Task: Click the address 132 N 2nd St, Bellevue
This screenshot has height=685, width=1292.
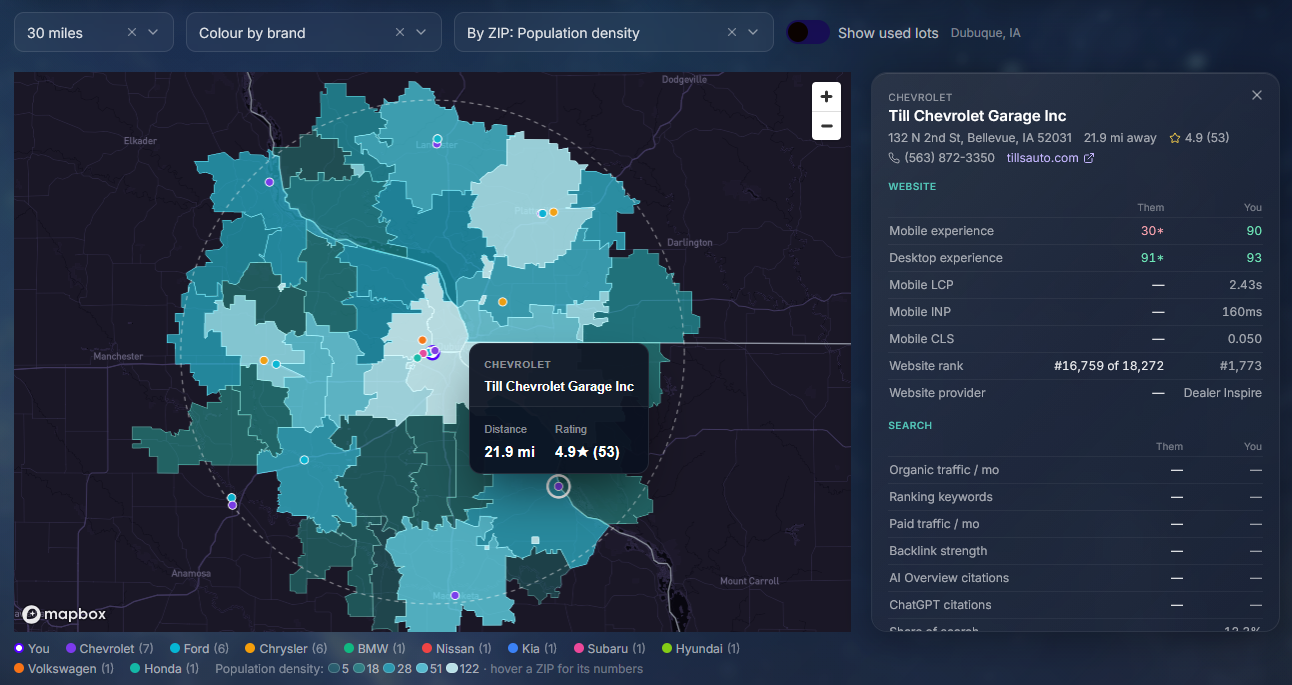Action: (980, 138)
